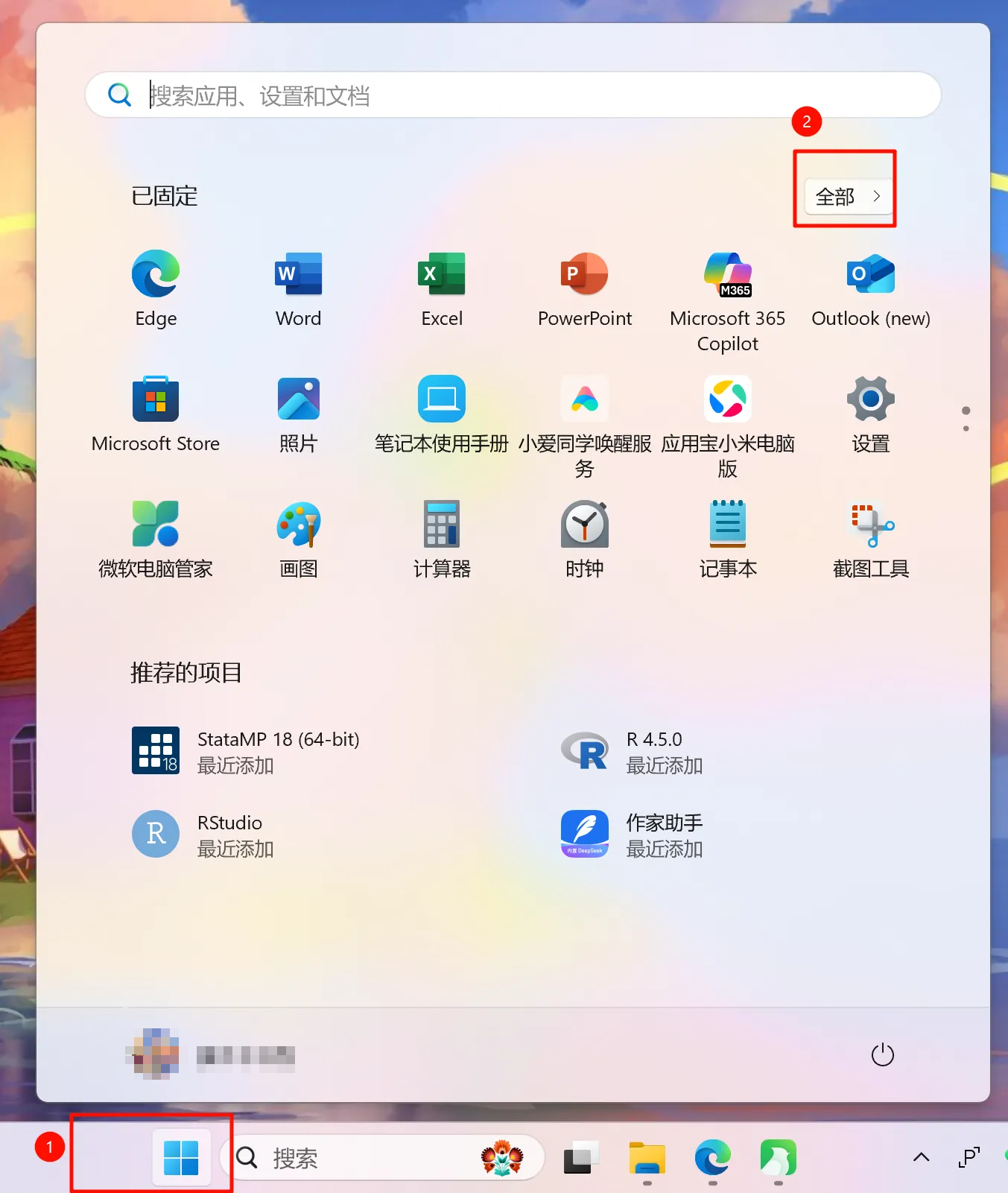This screenshot has height=1193, width=1008.
Task: Open 应用宝小米电脑版 app
Action: point(728,427)
